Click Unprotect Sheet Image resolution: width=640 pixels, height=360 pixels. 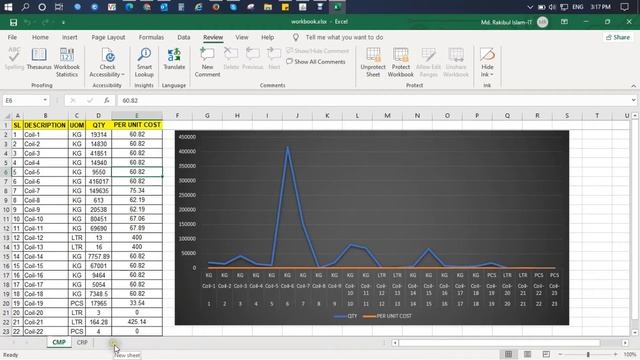pos(373,62)
